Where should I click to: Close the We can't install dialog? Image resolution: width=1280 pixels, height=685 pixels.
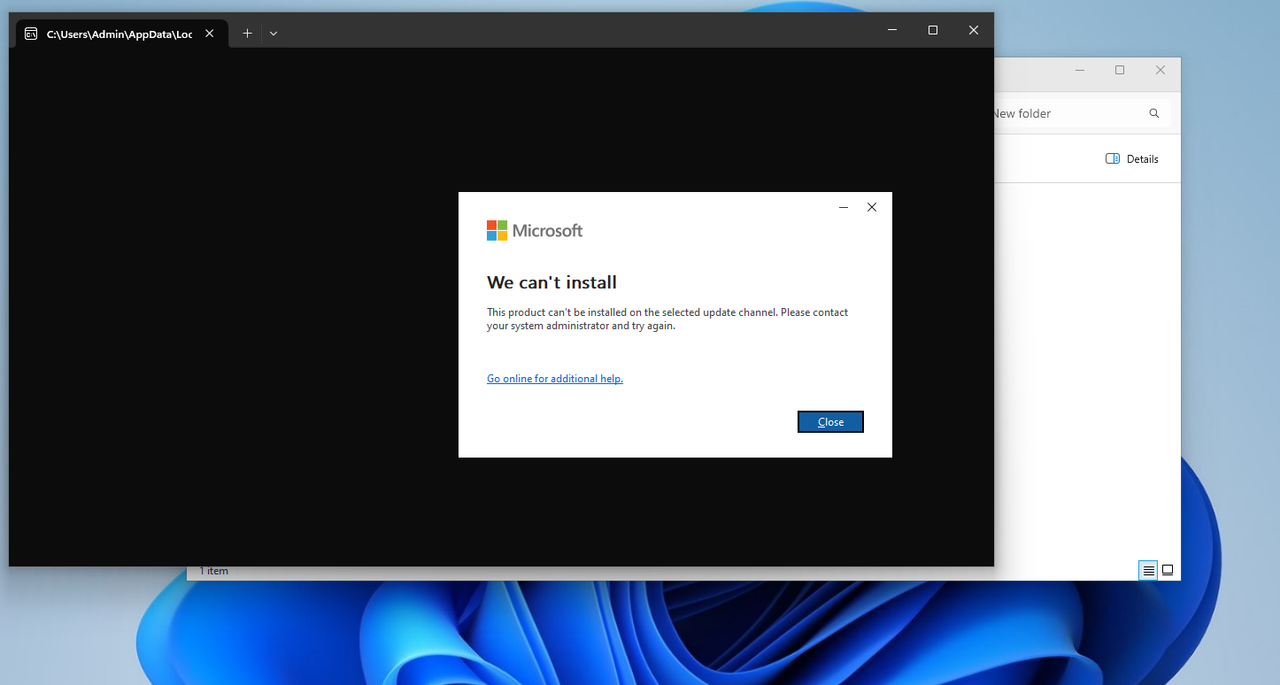click(x=830, y=422)
